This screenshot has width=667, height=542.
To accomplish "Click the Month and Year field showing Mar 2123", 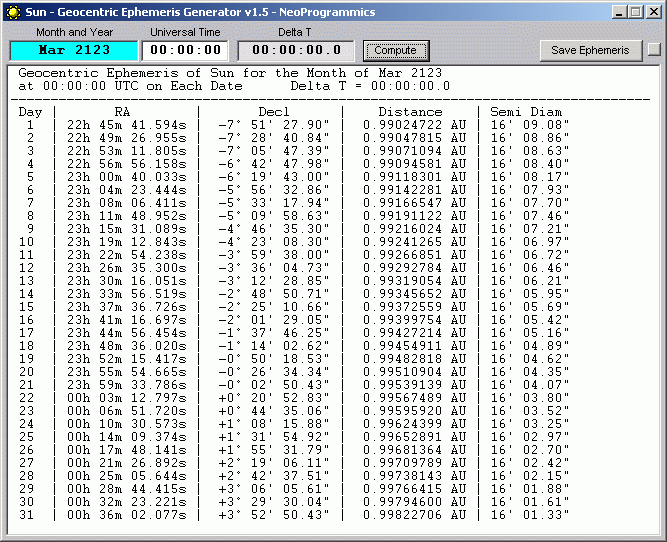I will point(73,50).
